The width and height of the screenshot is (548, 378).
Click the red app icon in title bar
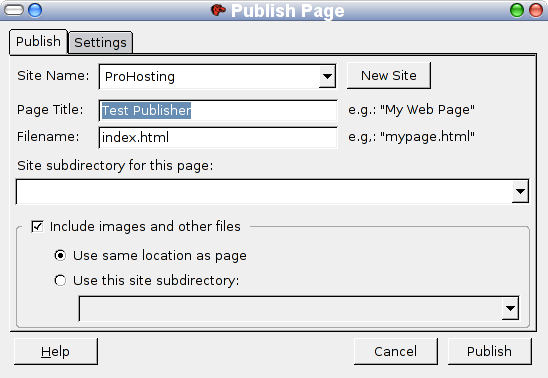[218, 10]
